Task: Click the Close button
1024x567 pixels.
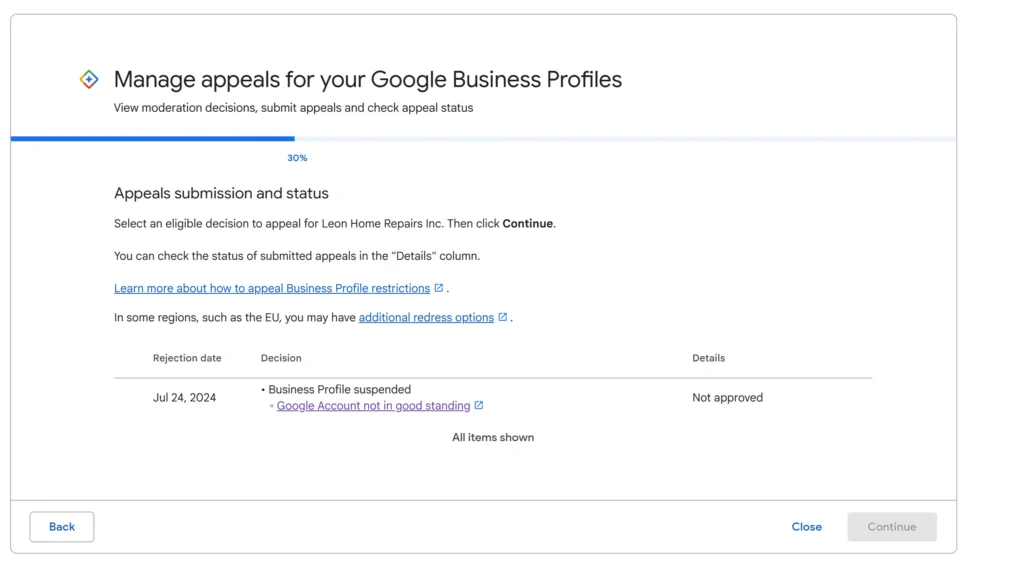Action: click(807, 526)
